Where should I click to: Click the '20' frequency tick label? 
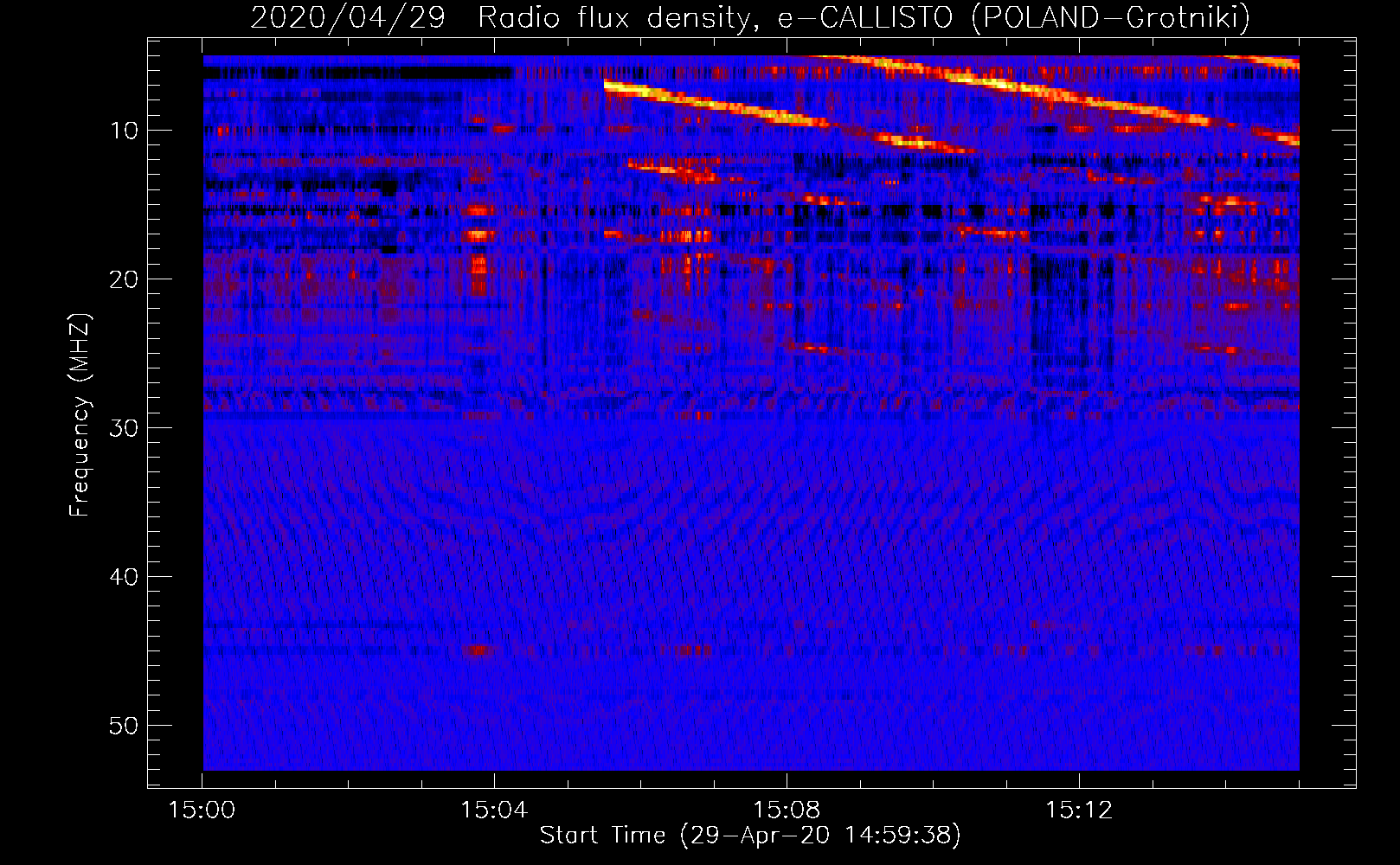tap(125, 279)
